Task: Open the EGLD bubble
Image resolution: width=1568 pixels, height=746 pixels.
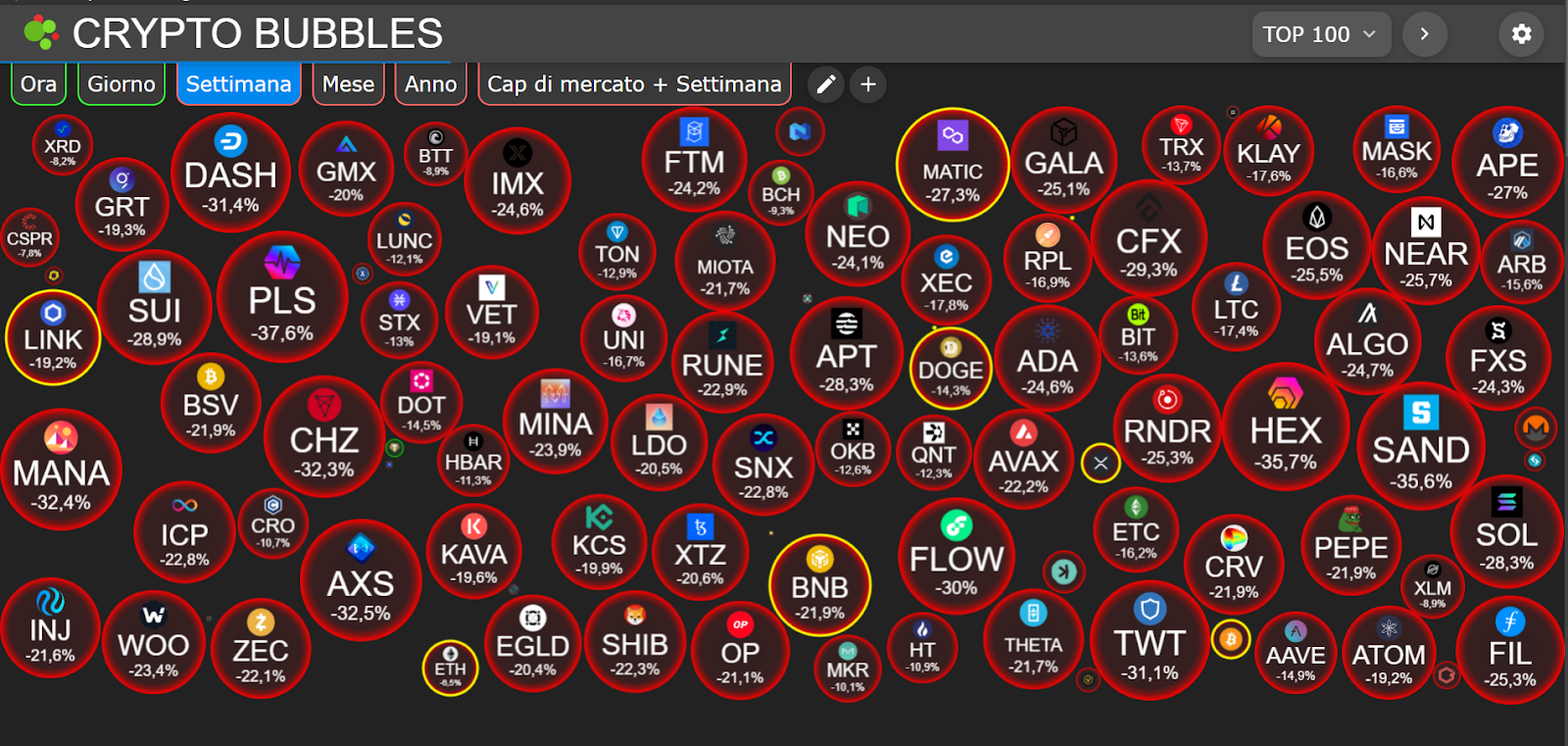Action: click(533, 643)
